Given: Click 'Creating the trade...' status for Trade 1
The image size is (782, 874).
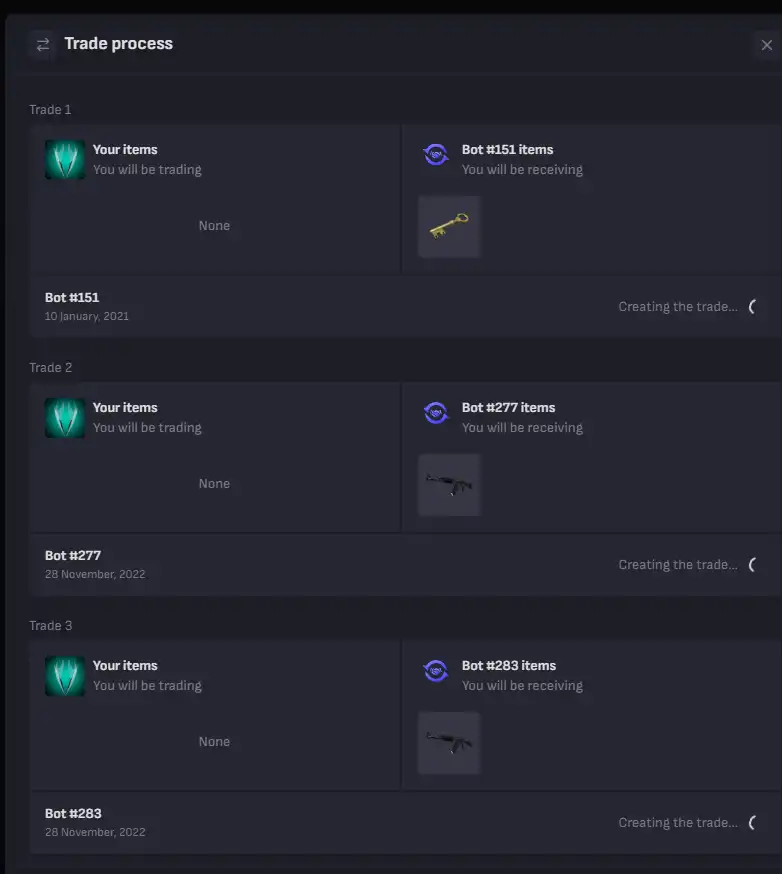Looking at the screenshot, I should (x=678, y=307).
